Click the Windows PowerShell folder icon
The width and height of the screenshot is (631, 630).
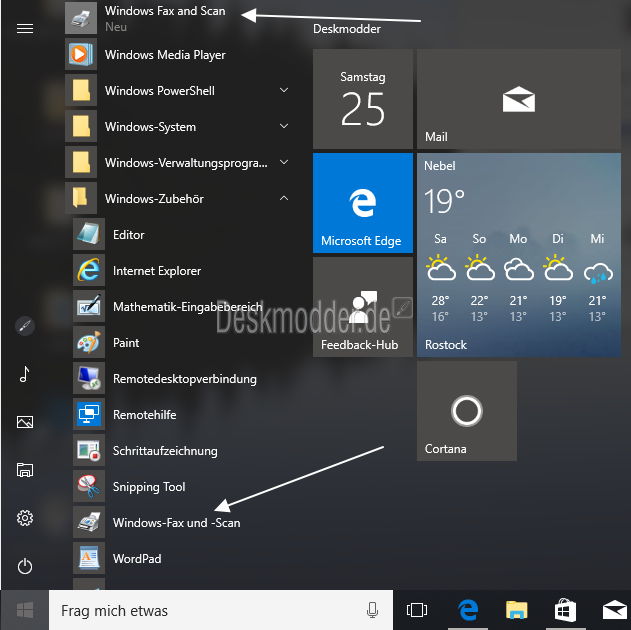tap(81, 90)
